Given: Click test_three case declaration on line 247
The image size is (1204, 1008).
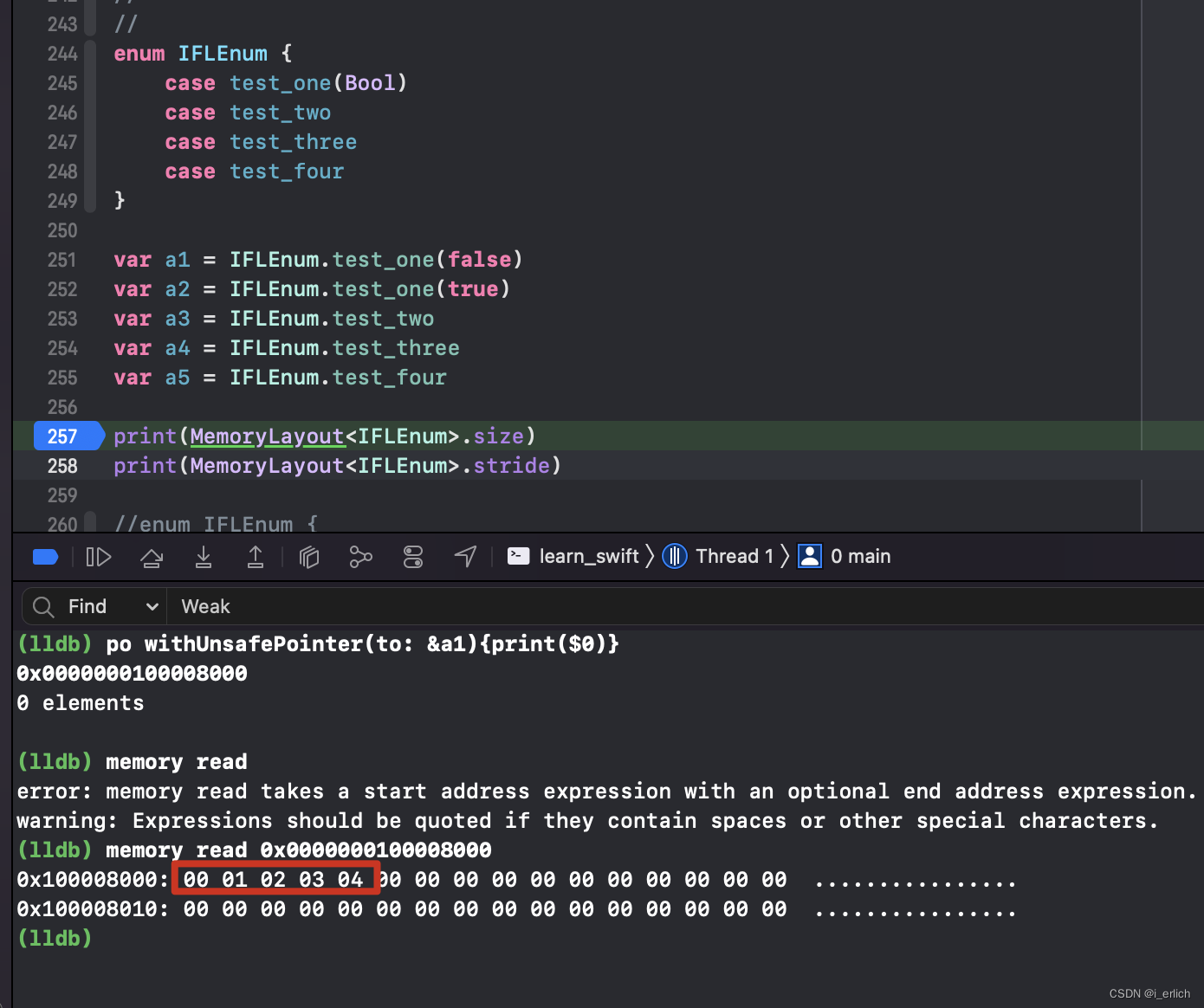Looking at the screenshot, I should (x=293, y=142).
